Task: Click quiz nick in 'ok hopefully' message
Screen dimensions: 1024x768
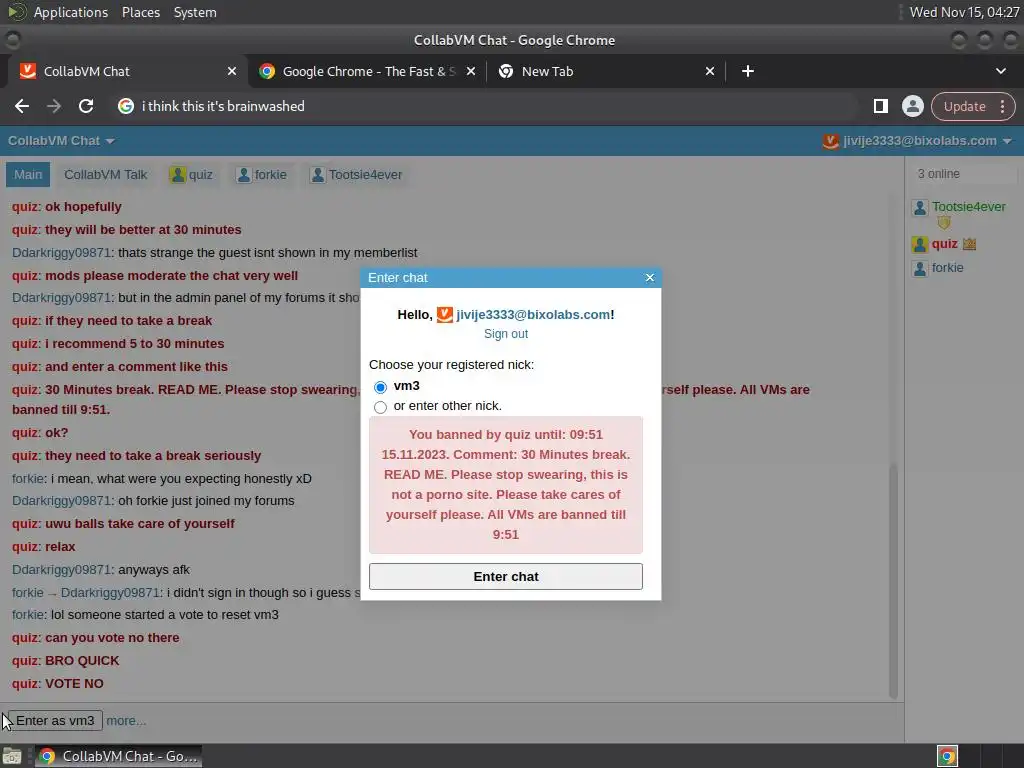Action: point(25,207)
